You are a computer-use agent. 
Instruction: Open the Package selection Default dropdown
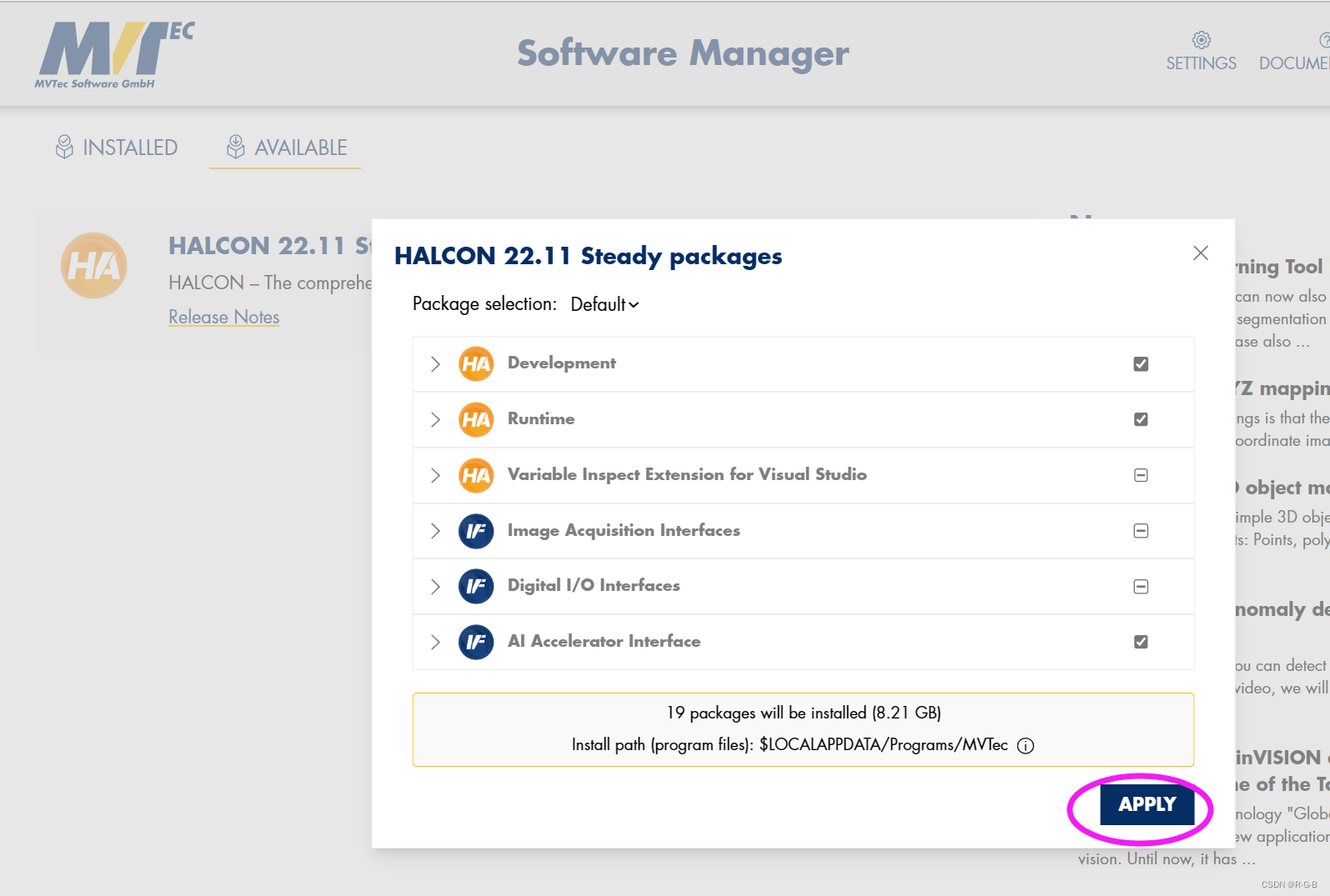[x=605, y=304]
